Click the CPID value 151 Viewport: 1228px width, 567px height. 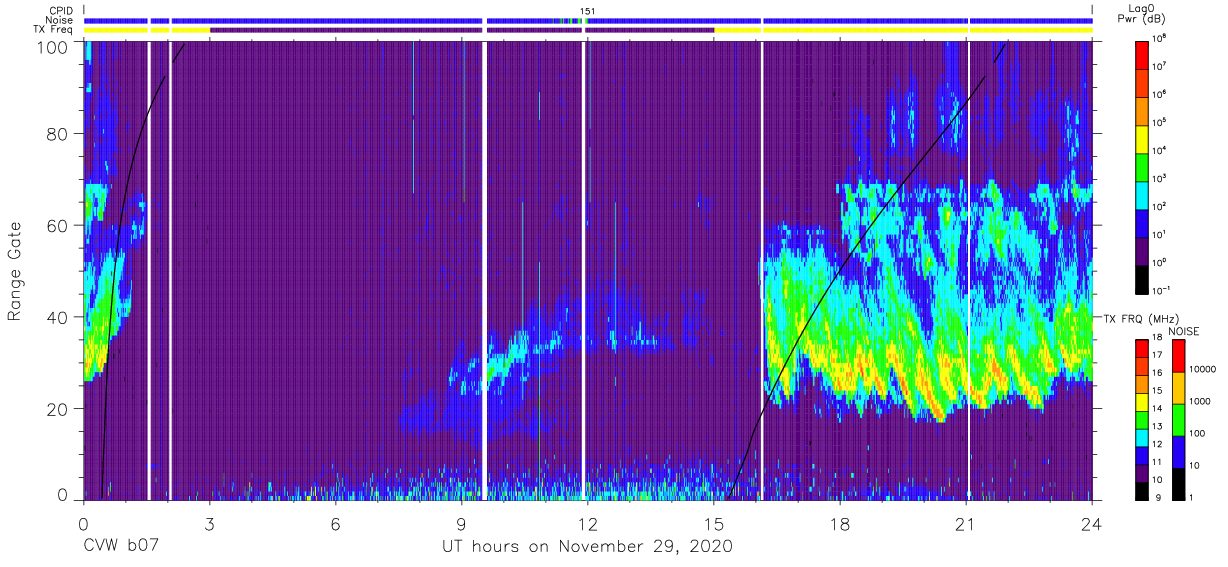coord(588,11)
